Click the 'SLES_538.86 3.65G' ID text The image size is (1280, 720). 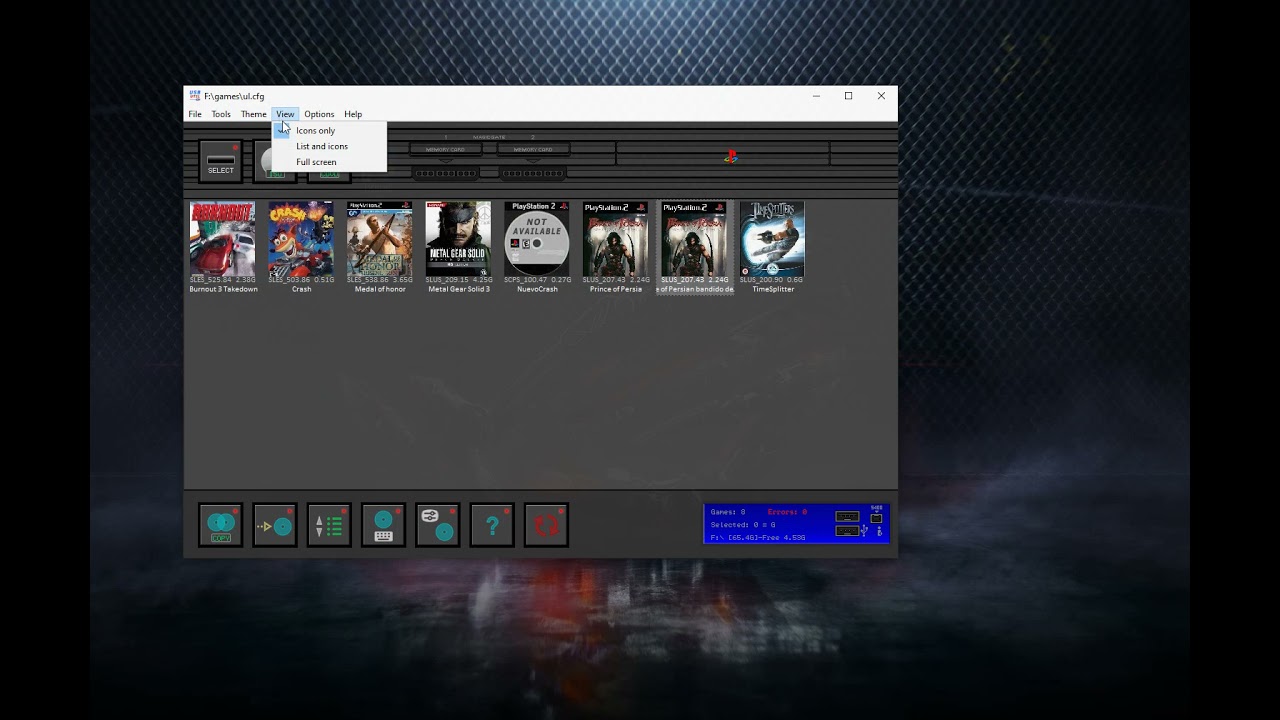[380, 280]
